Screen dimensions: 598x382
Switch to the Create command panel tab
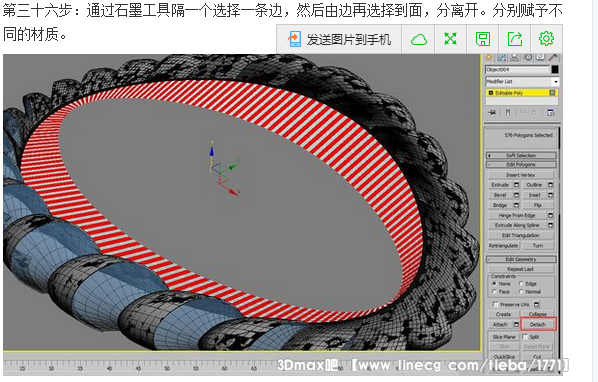(x=489, y=58)
